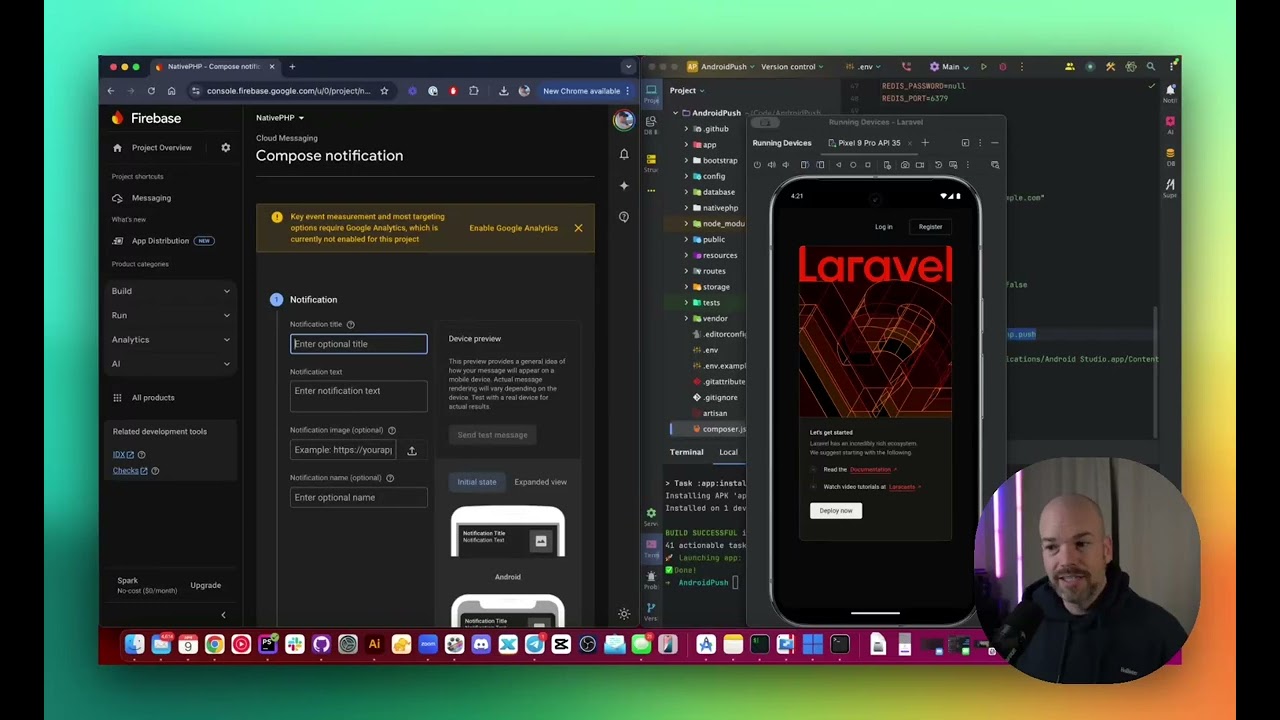Click the Chrome icon in the Dock
The image size is (1280, 720).
point(214,645)
